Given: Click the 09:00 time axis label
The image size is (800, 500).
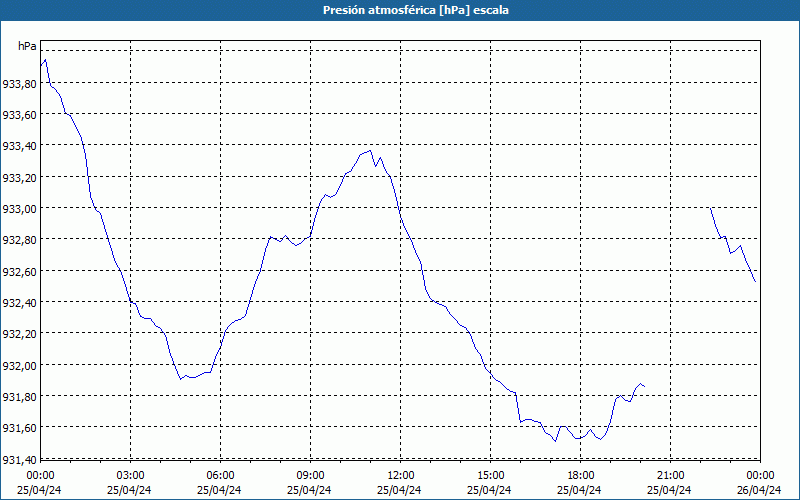Looking at the screenshot, I should [310, 476].
